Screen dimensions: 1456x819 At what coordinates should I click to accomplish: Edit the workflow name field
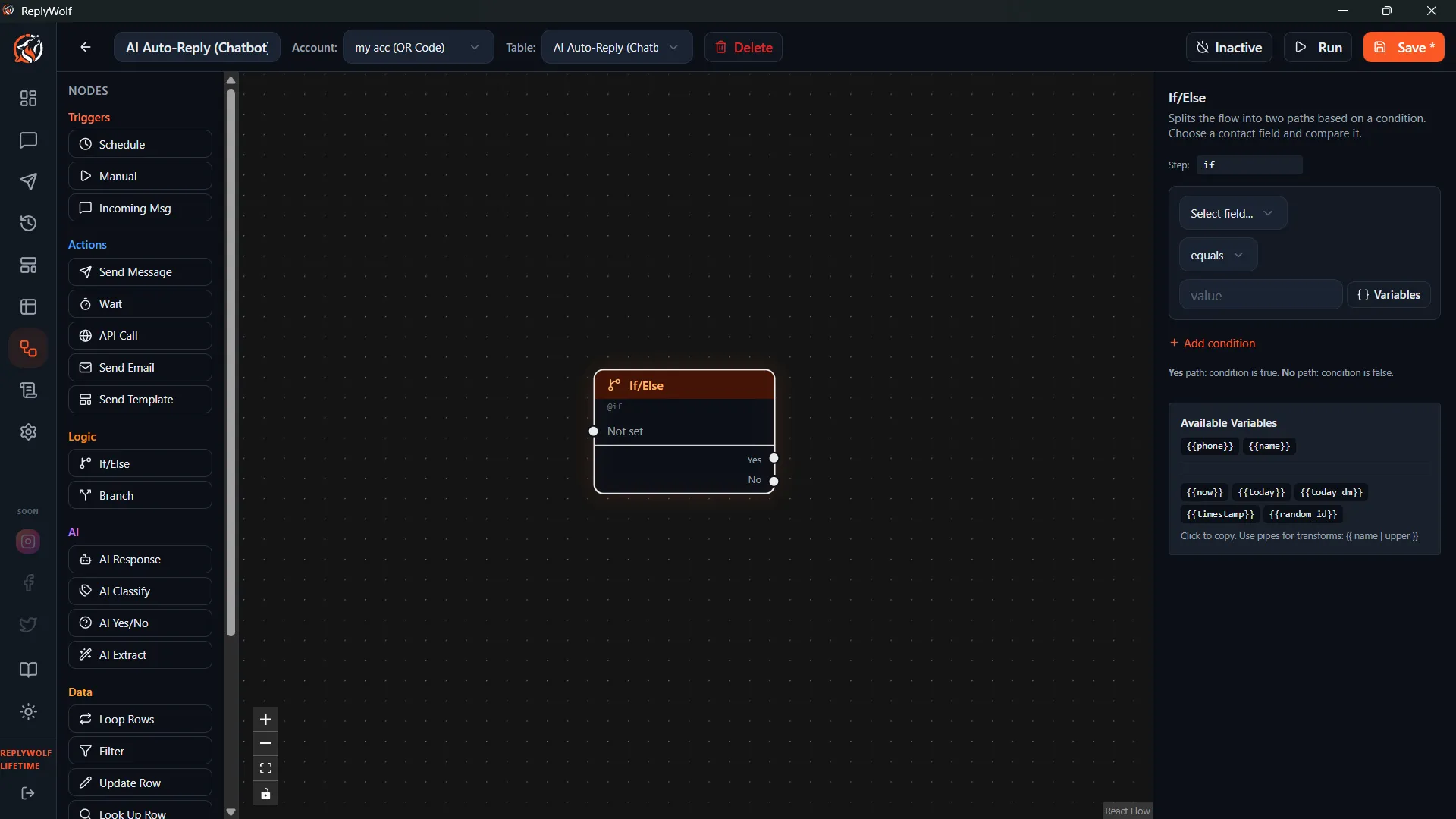197,47
